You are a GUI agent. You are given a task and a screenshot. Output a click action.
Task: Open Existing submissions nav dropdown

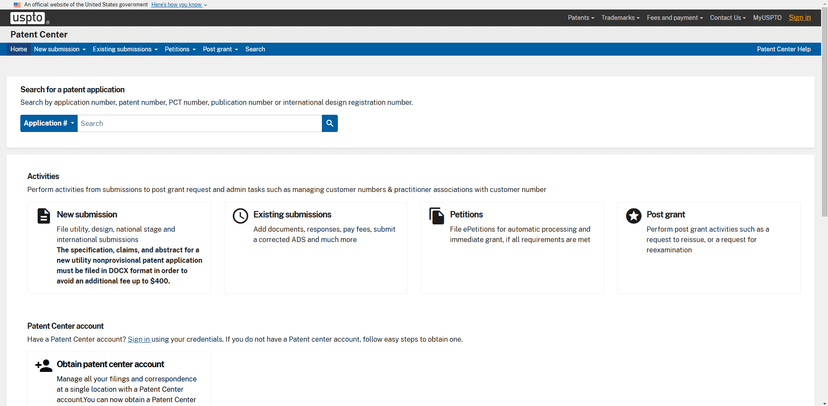(125, 49)
